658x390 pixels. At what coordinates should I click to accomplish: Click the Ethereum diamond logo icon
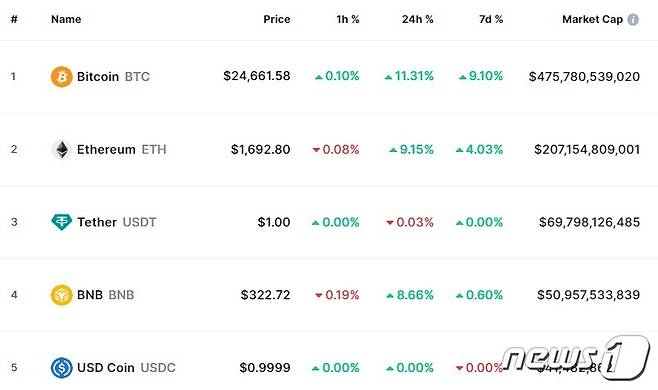(62, 149)
